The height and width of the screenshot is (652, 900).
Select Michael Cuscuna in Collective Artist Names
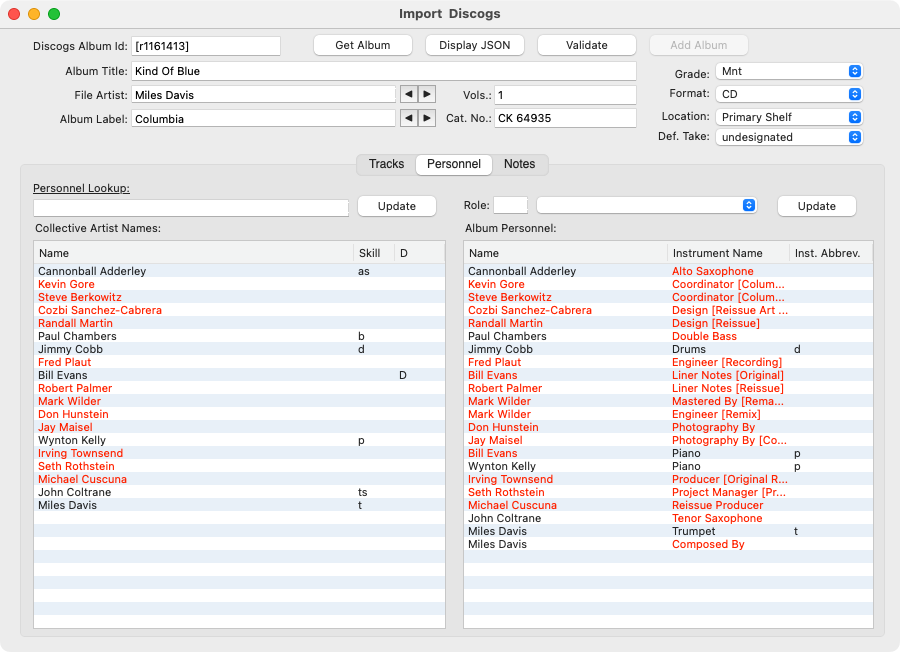click(239, 479)
